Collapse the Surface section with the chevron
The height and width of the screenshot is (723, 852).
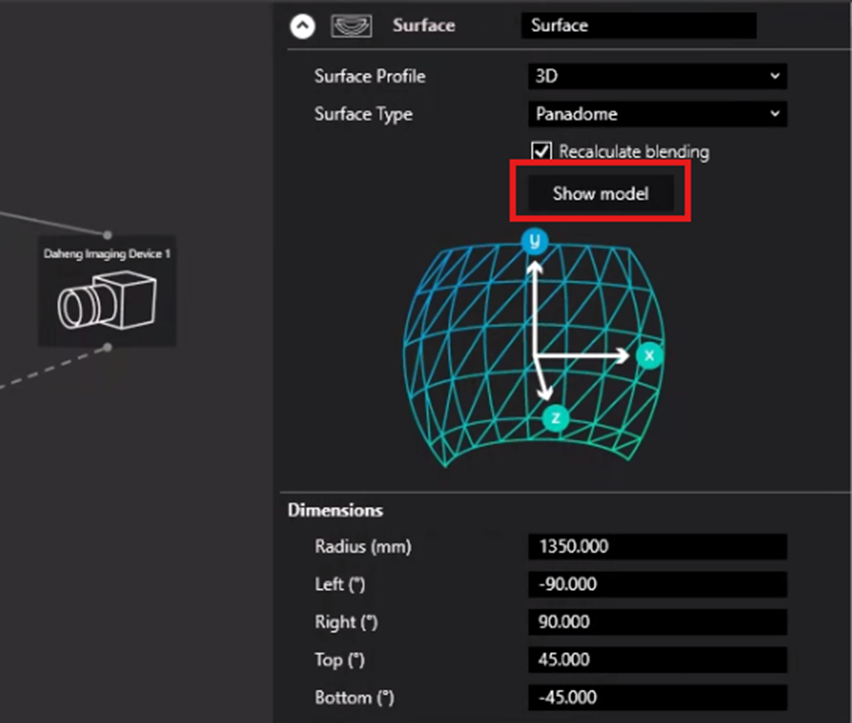(302, 26)
